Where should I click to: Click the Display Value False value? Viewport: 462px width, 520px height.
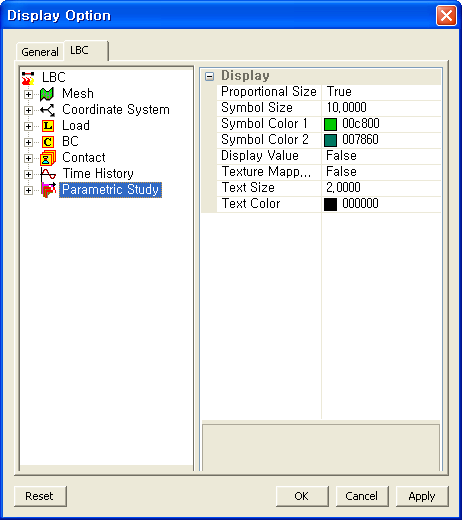(341, 156)
